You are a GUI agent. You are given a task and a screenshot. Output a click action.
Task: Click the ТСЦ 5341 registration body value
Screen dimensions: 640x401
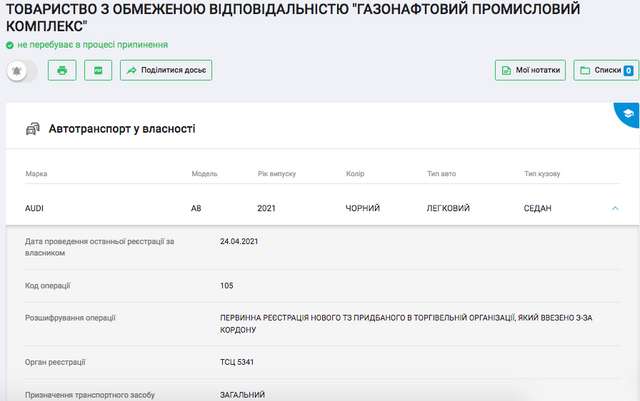(x=237, y=362)
